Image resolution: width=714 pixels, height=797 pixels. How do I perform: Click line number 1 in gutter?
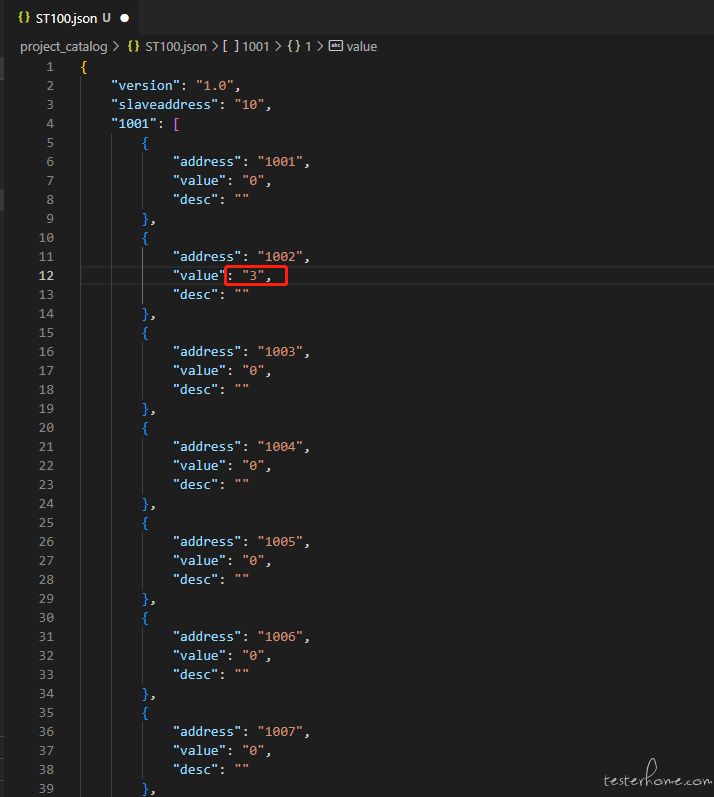pos(50,67)
